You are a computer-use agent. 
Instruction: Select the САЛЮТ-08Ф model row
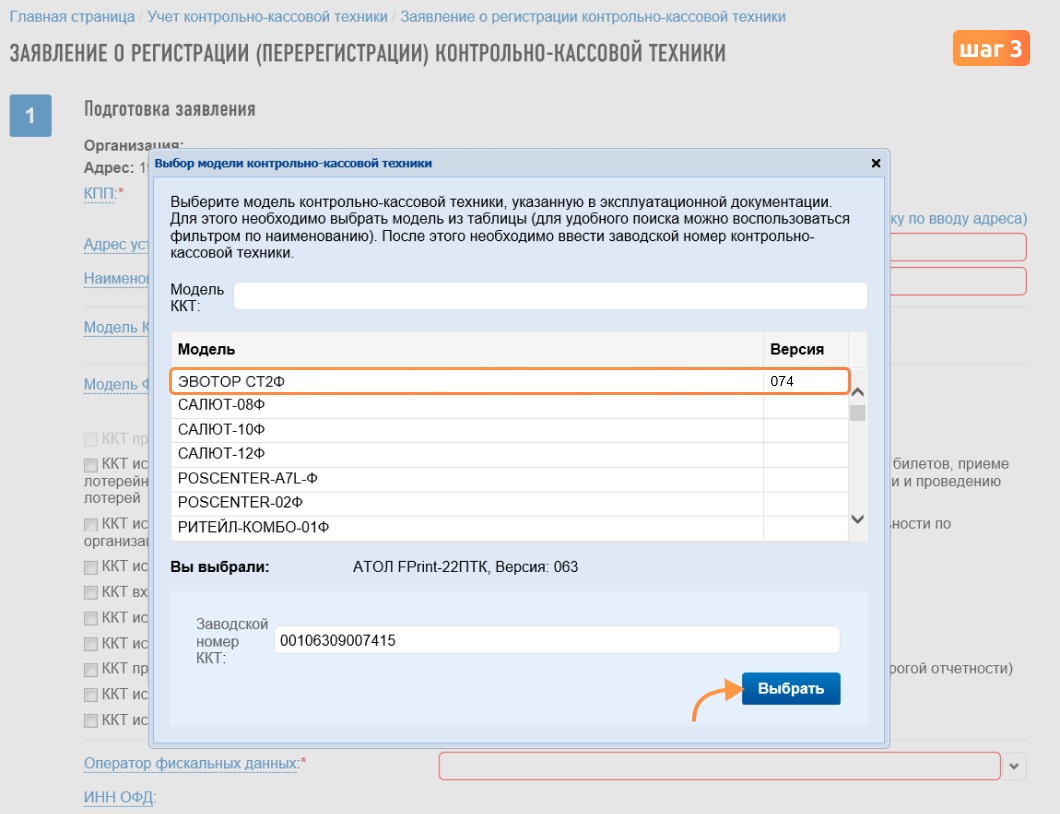[510, 406]
